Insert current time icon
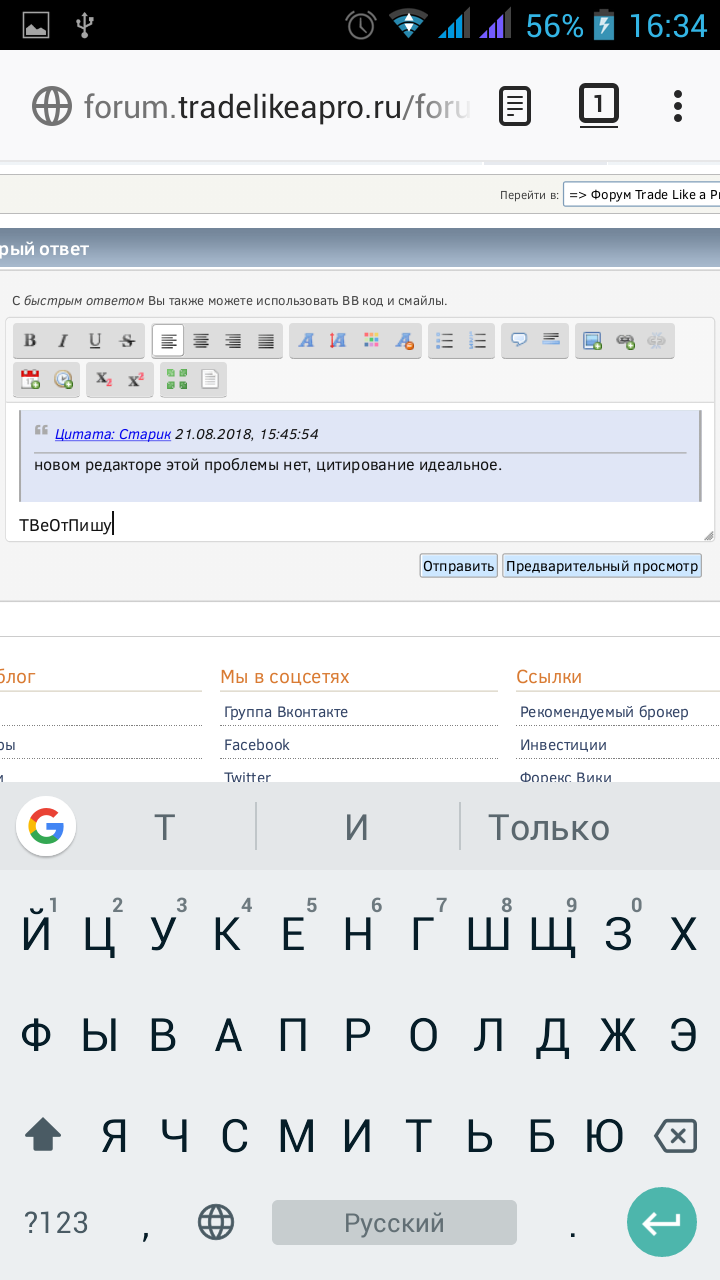The image size is (720, 1280). (62, 379)
